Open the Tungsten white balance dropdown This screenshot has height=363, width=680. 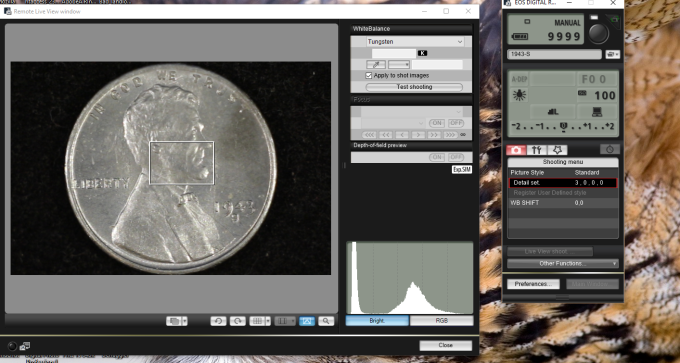(x=415, y=42)
